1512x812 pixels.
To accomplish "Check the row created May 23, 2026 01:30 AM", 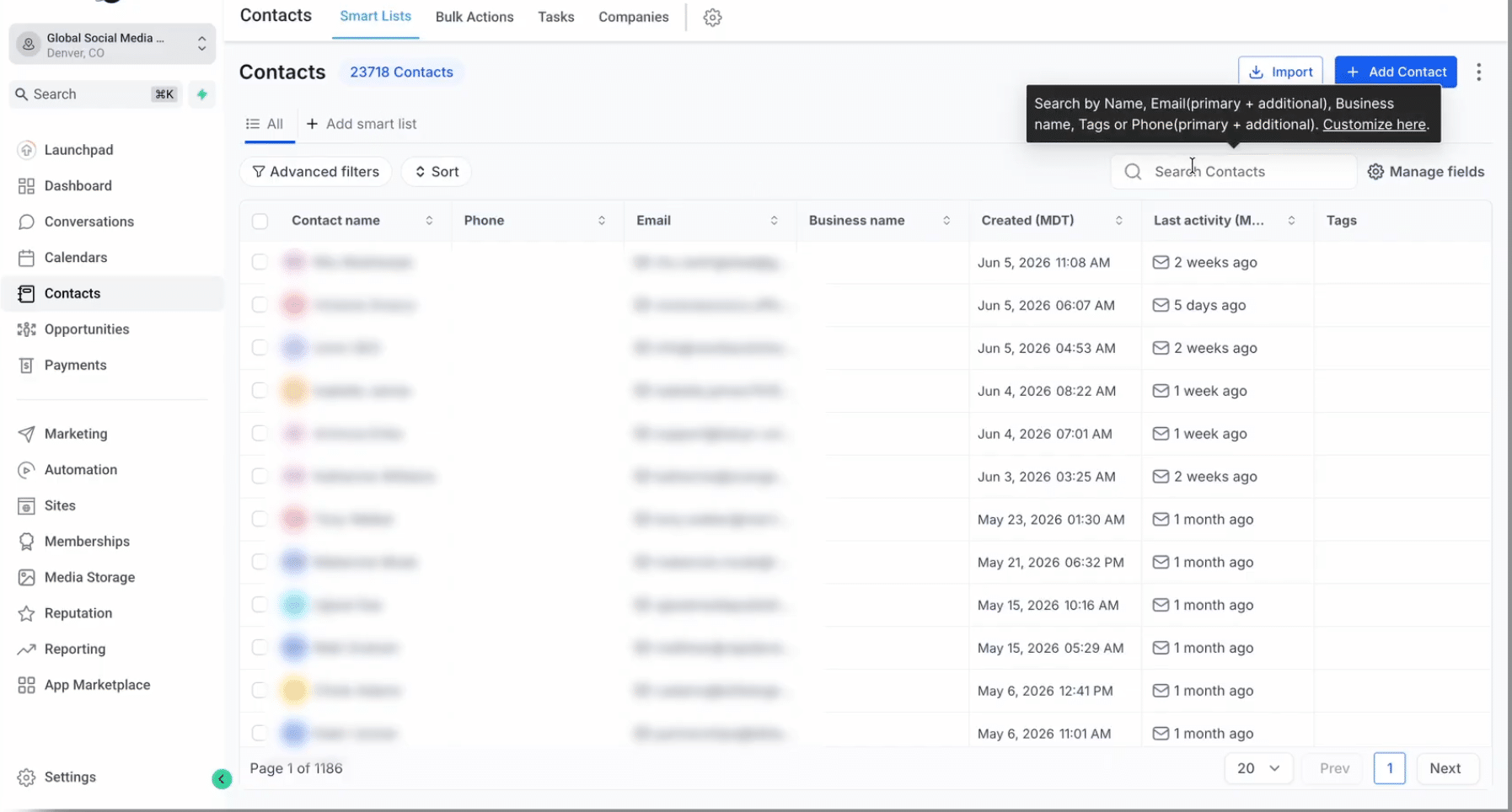I will pos(260,520).
